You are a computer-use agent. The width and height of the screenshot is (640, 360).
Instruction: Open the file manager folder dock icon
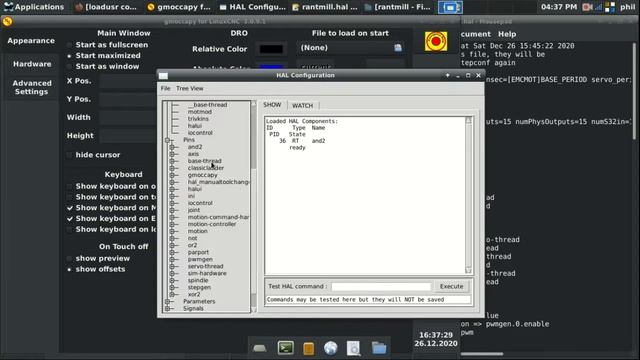[379, 348]
